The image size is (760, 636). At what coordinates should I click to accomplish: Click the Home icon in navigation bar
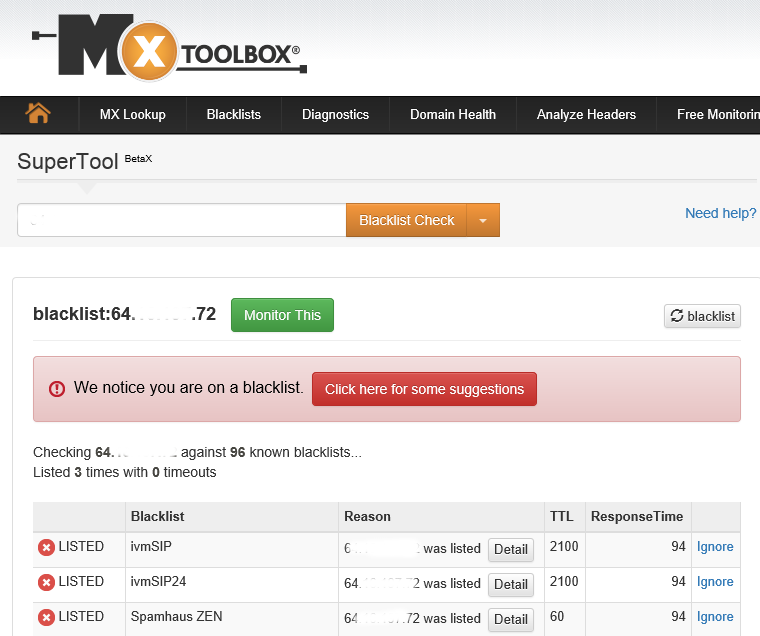[38, 114]
